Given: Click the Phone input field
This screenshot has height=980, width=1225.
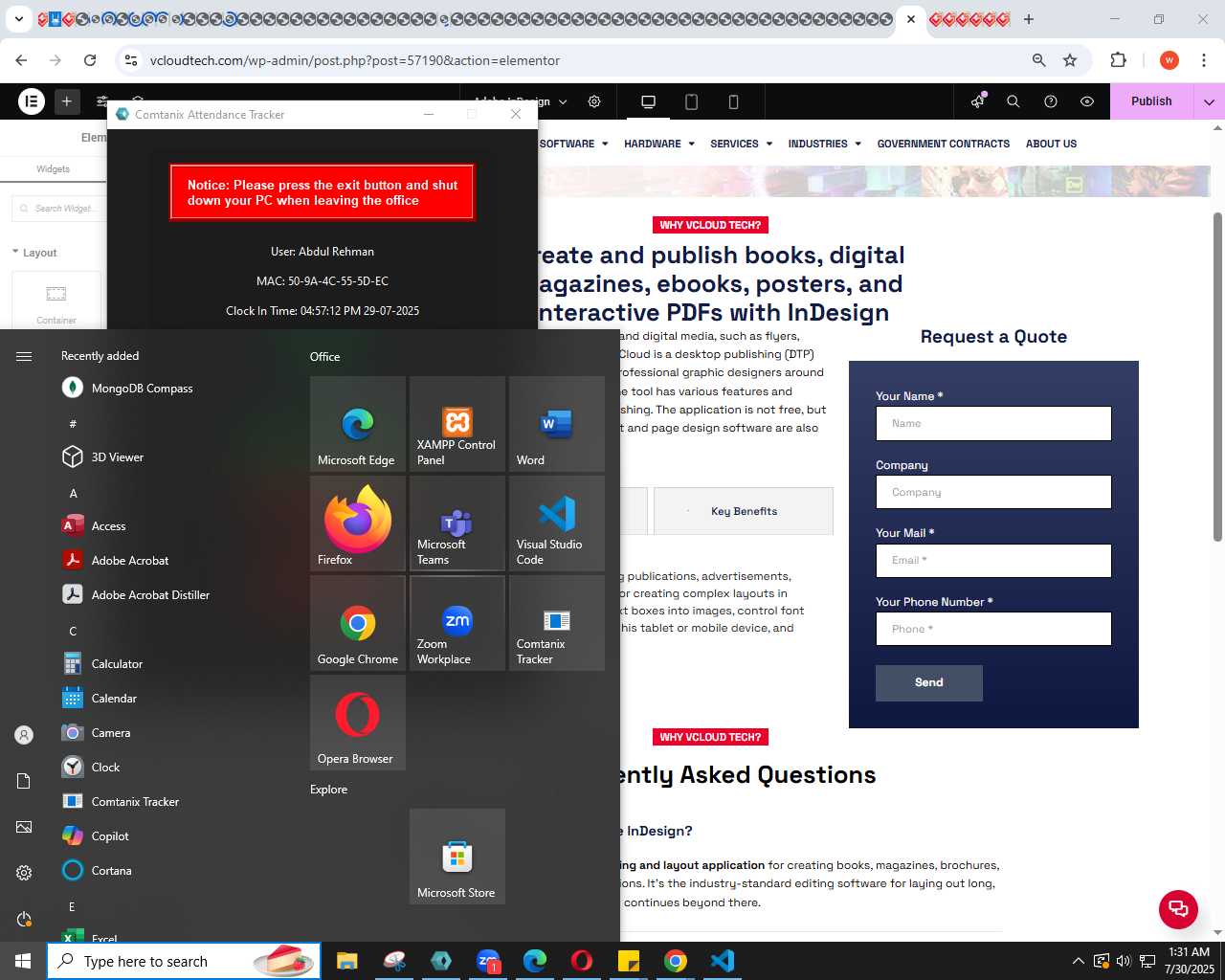Looking at the screenshot, I should [x=993, y=629].
